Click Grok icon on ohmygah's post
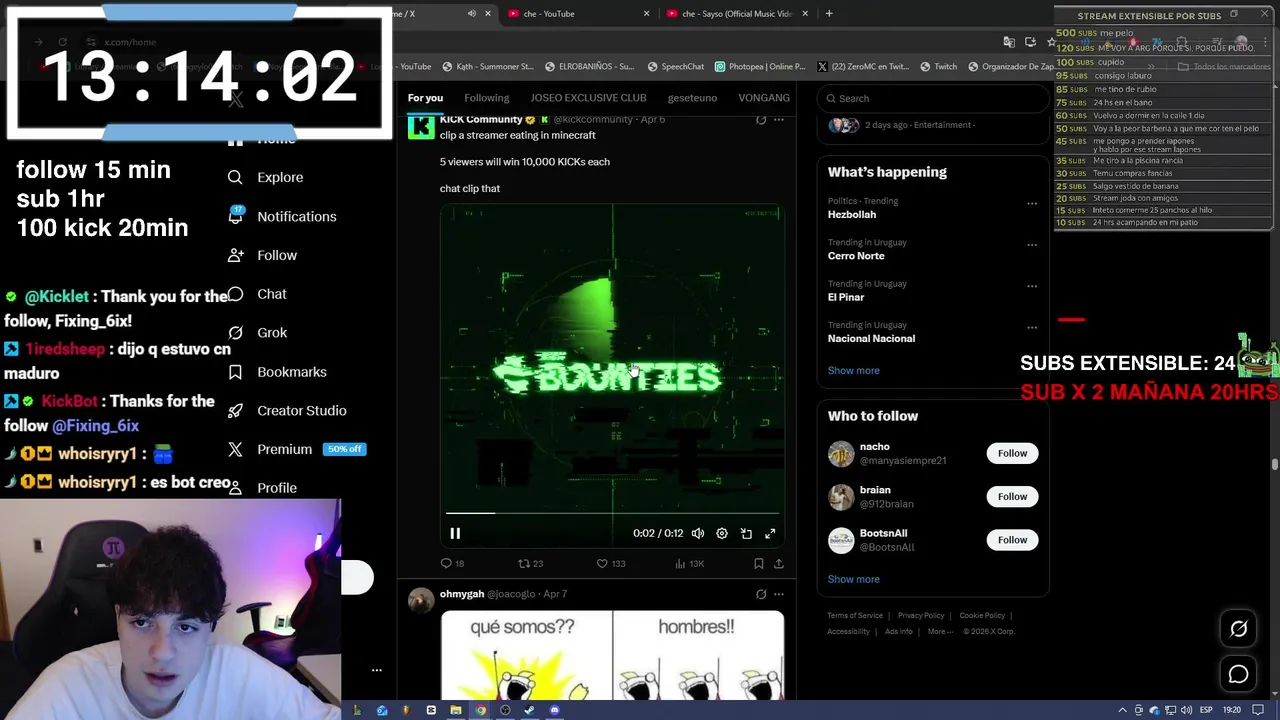1280x720 pixels. 761,594
